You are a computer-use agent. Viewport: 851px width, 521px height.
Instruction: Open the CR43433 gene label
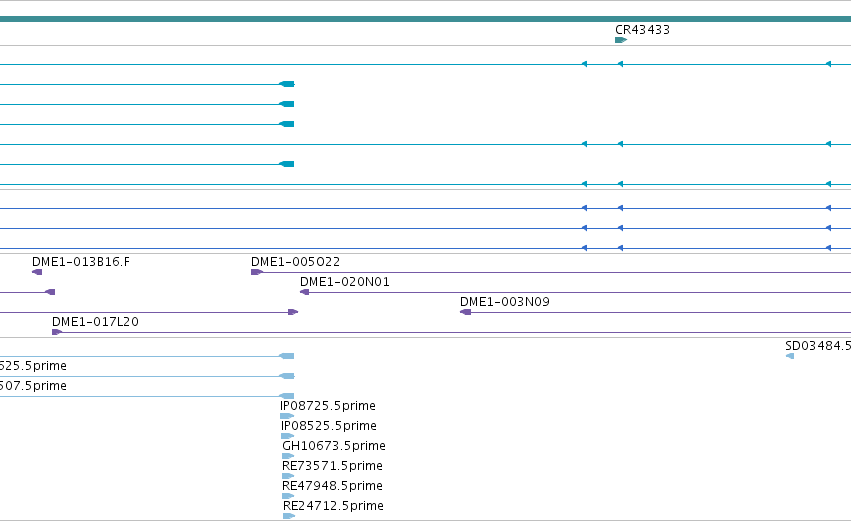click(642, 30)
